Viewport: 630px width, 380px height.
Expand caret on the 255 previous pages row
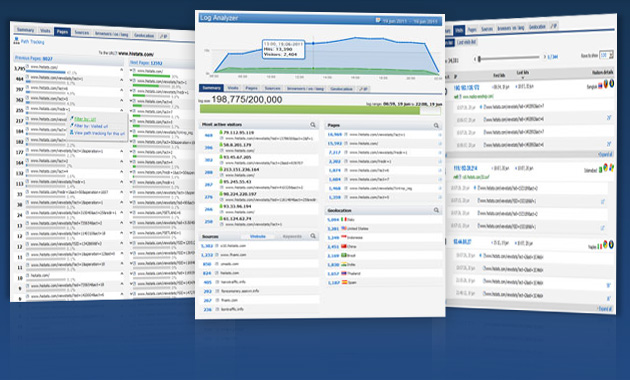pyautogui.click(x=121, y=110)
